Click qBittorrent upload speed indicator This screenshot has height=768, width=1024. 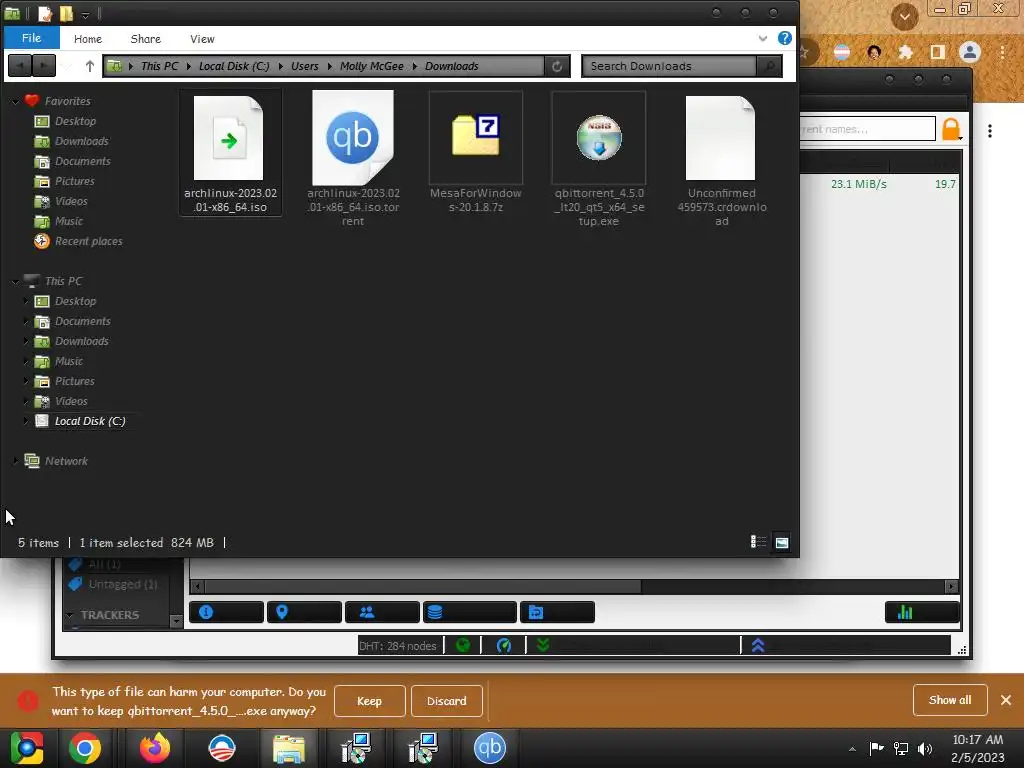click(846, 645)
